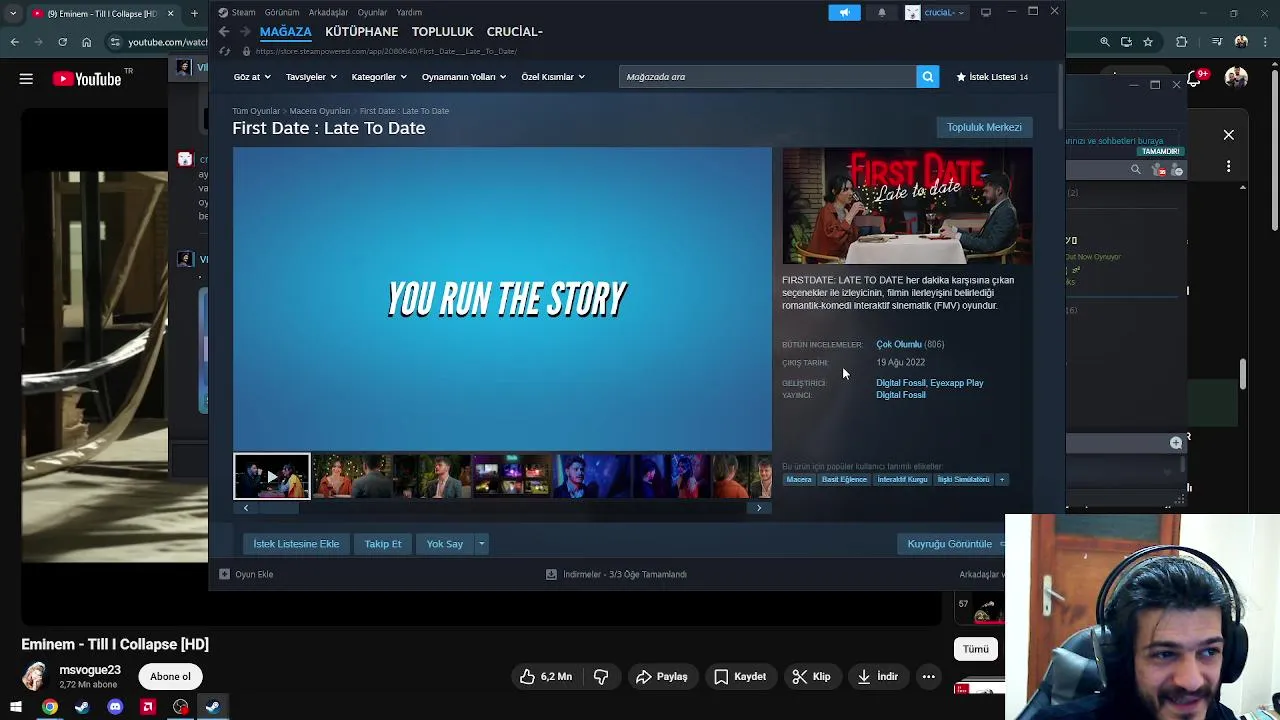Image resolution: width=1280 pixels, height=720 pixels.
Task: Dislike the Eminem video
Action: pos(601,677)
